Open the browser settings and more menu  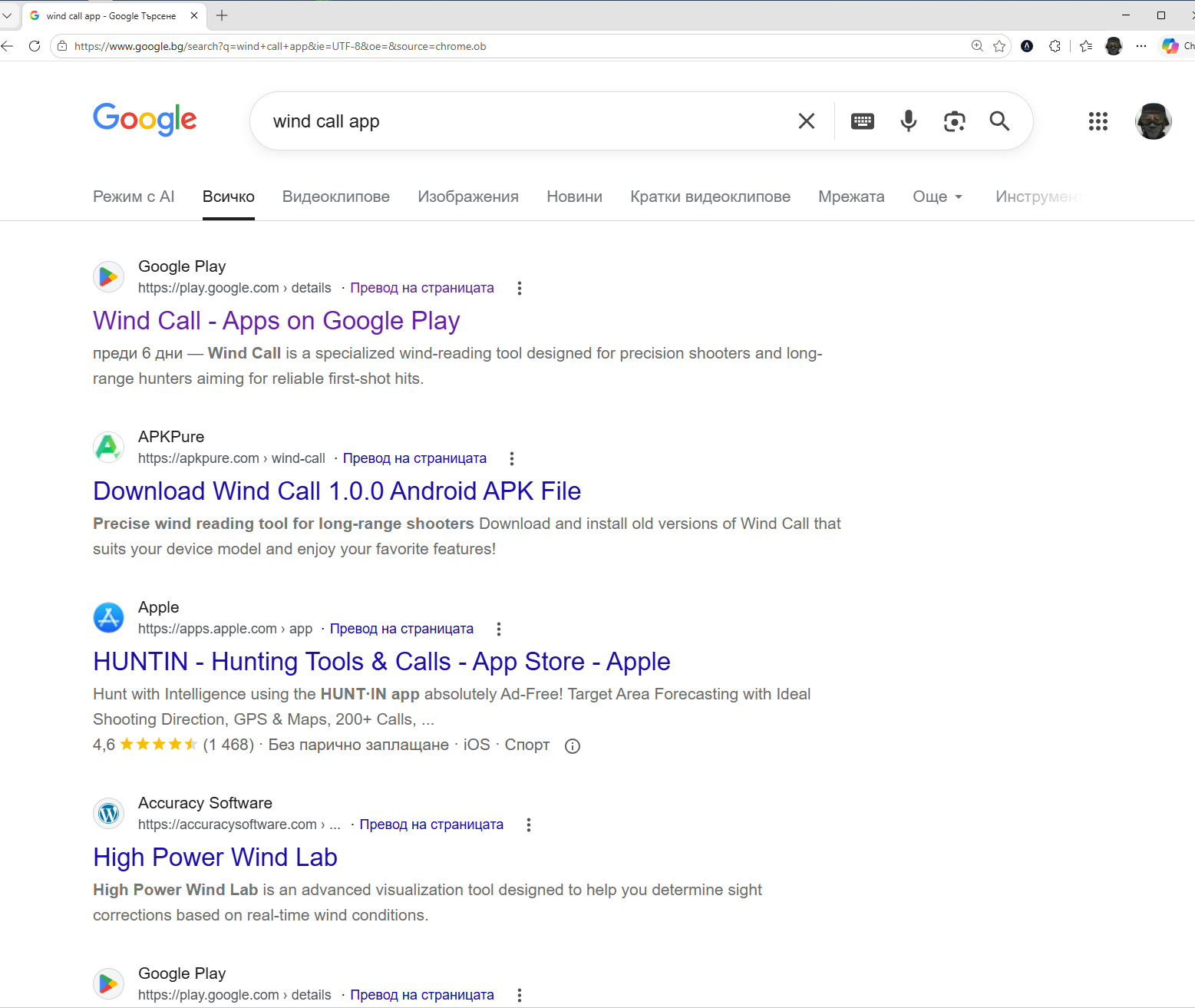1141,46
